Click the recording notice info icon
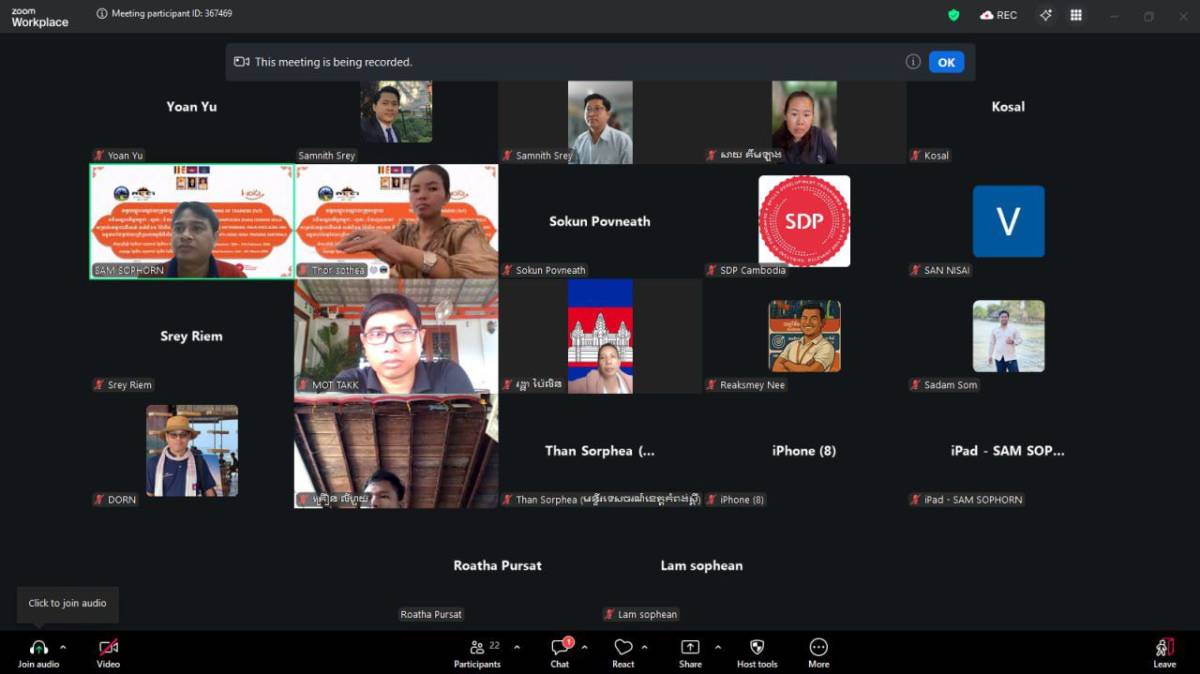Viewport: 1200px width, 674px height. click(913, 62)
